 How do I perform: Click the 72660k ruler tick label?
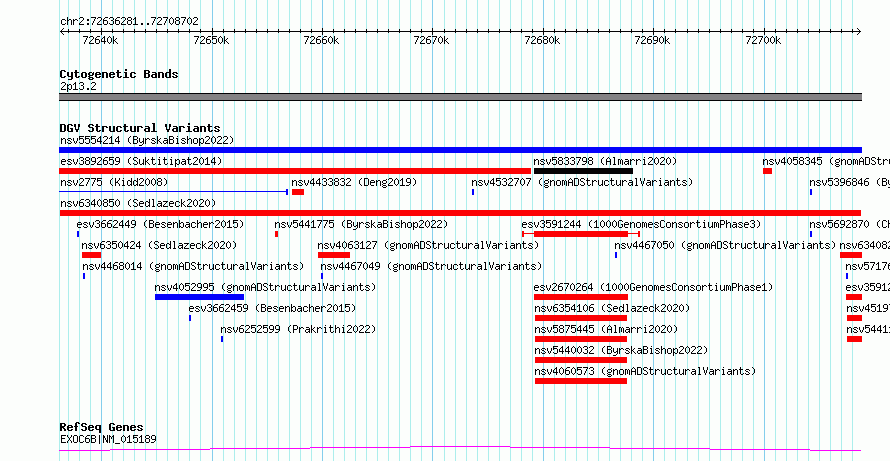(x=321, y=40)
